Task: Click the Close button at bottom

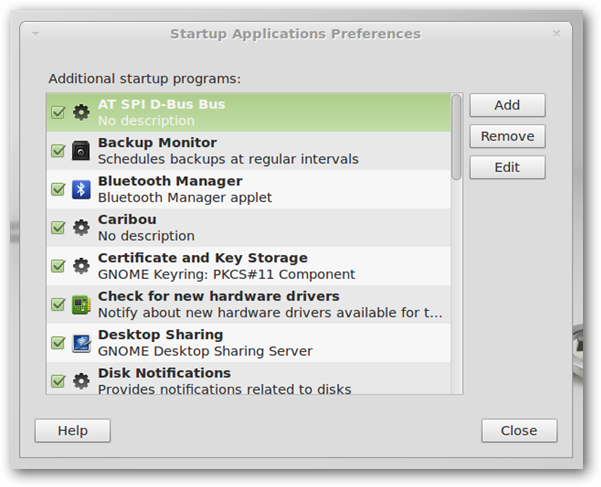Action: tap(519, 431)
